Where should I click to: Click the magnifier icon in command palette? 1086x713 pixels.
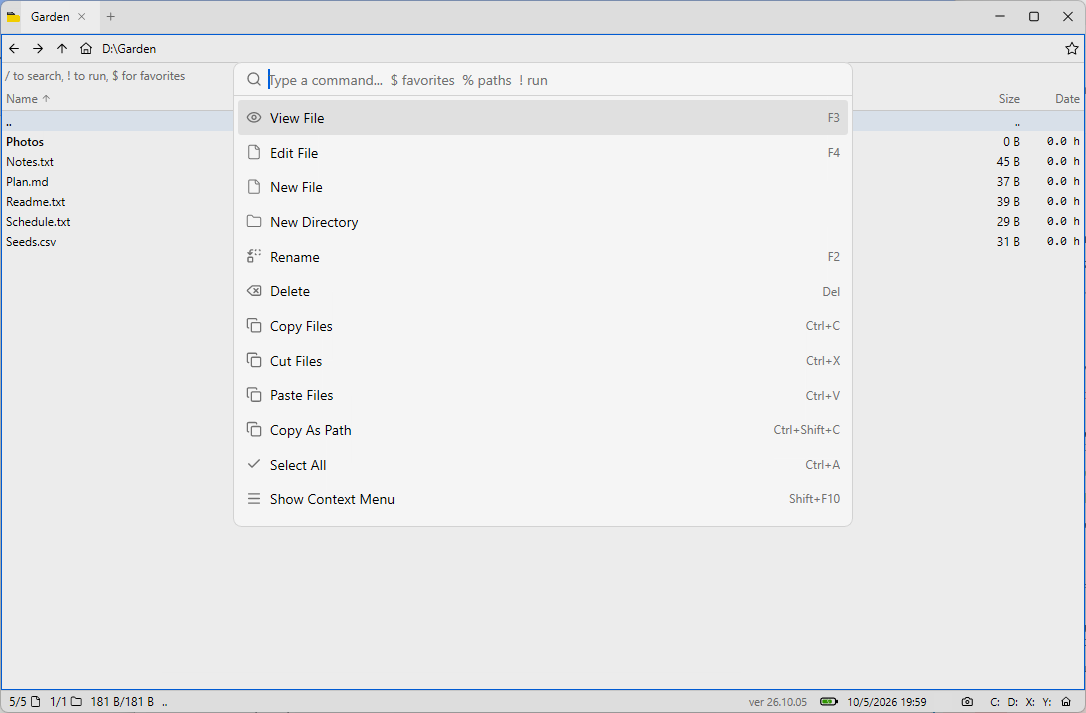pos(254,80)
